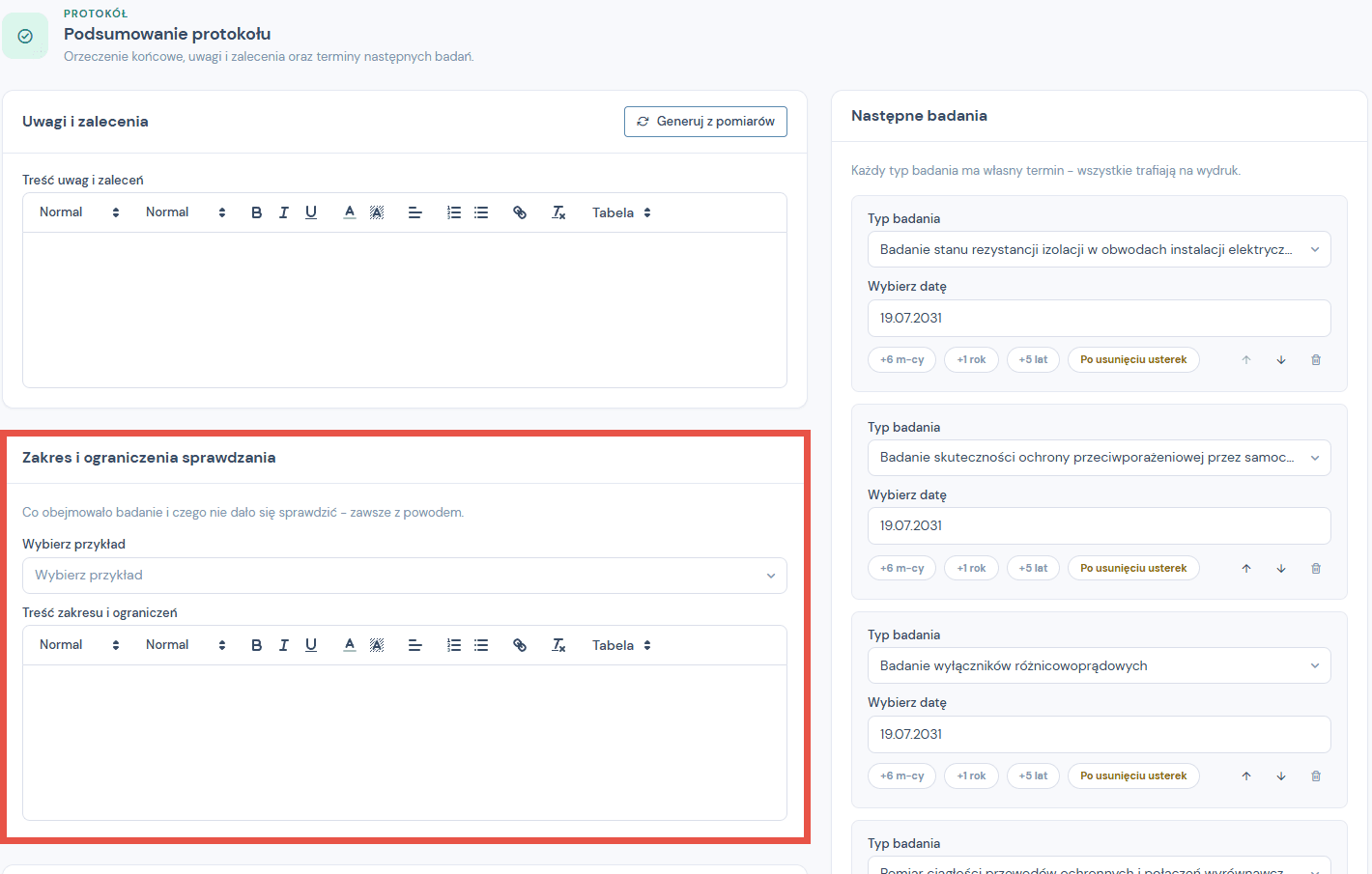Open text color picker in Uwagi i zalecenia editor
The image size is (1372, 874).
pos(350,212)
